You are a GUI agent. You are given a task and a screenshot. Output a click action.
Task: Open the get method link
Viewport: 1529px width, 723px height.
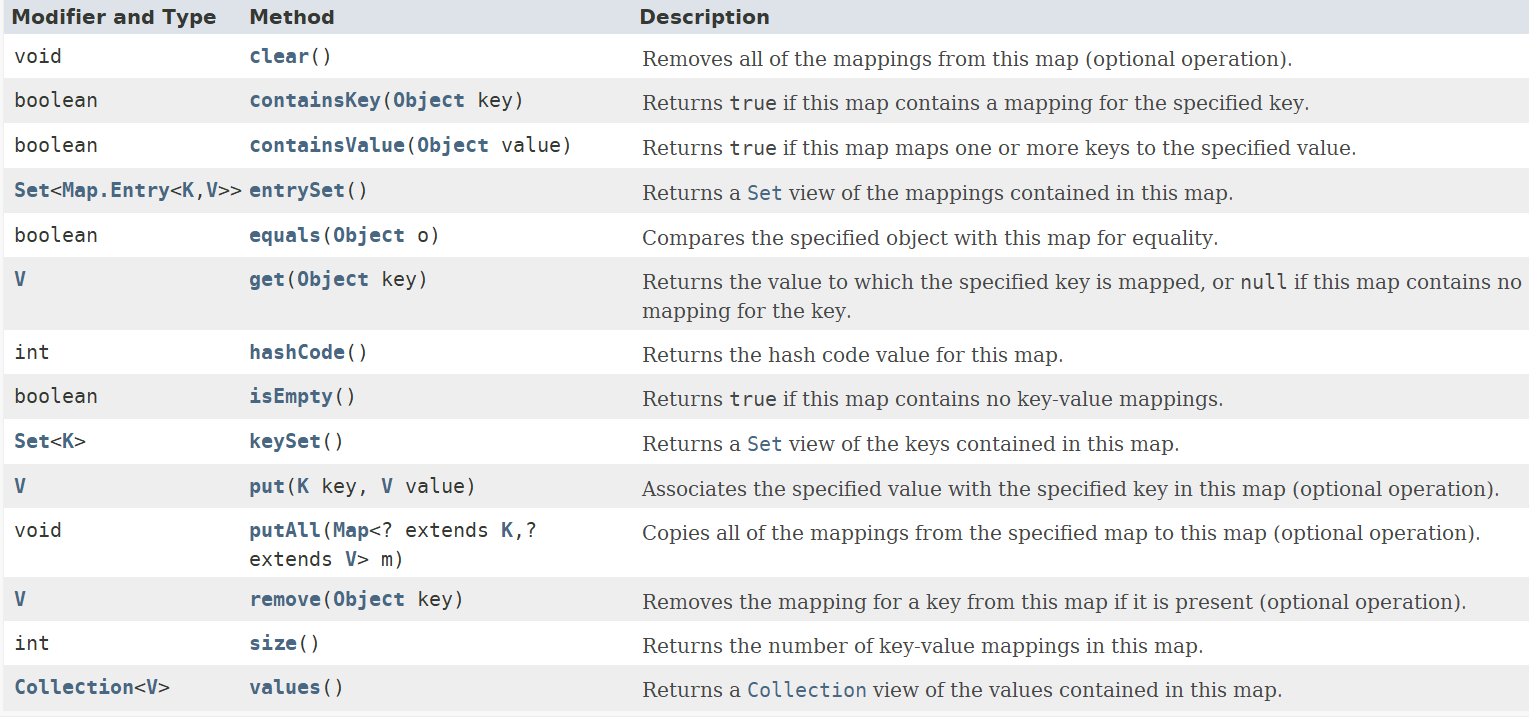pyautogui.click(x=267, y=280)
